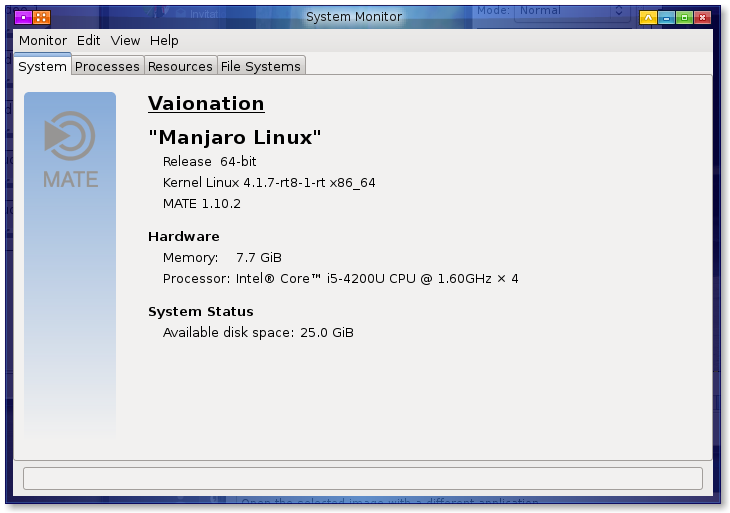Minimize the System Monitor window
Image resolution: width=730 pixels, height=513 pixels.
pos(666,18)
